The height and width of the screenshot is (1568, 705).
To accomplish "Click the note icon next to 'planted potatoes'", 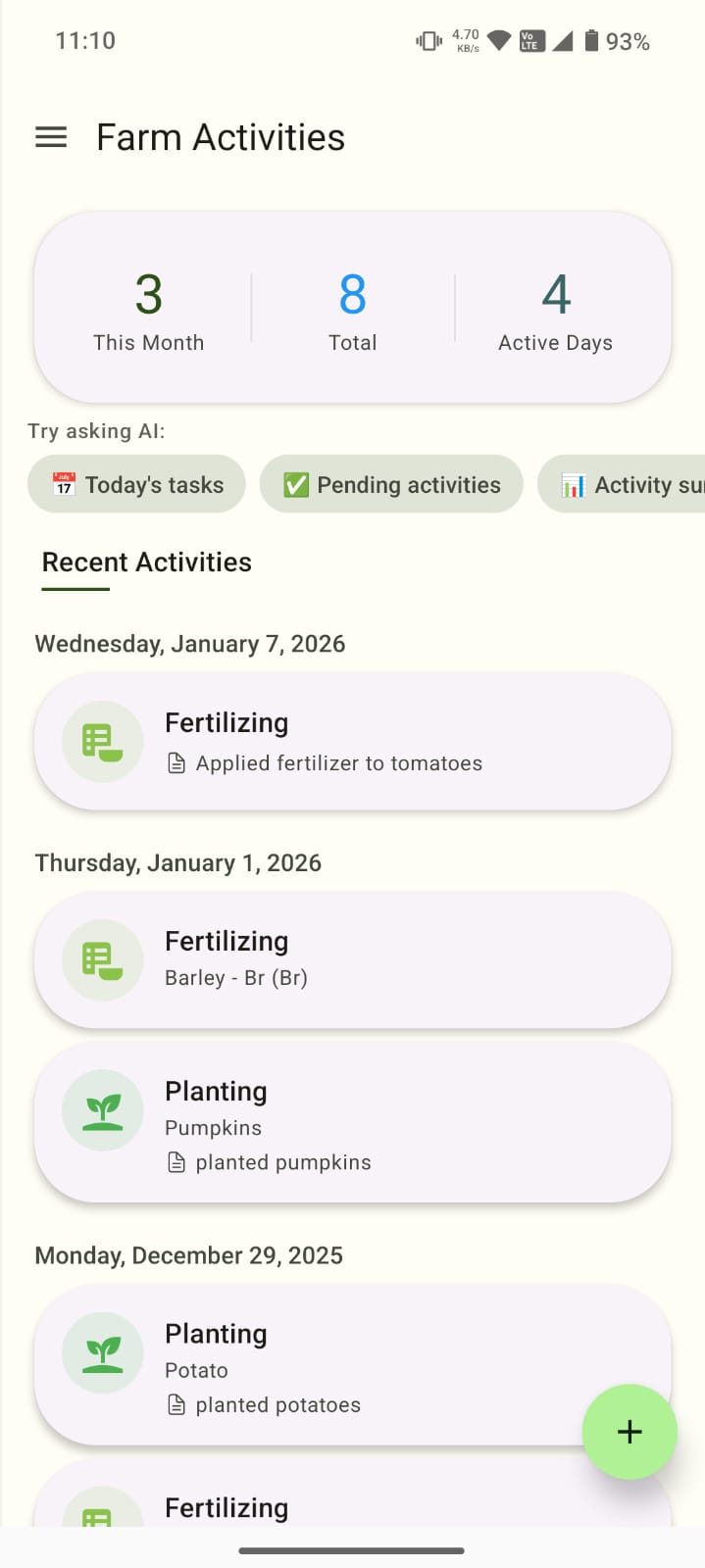I will (x=176, y=1404).
